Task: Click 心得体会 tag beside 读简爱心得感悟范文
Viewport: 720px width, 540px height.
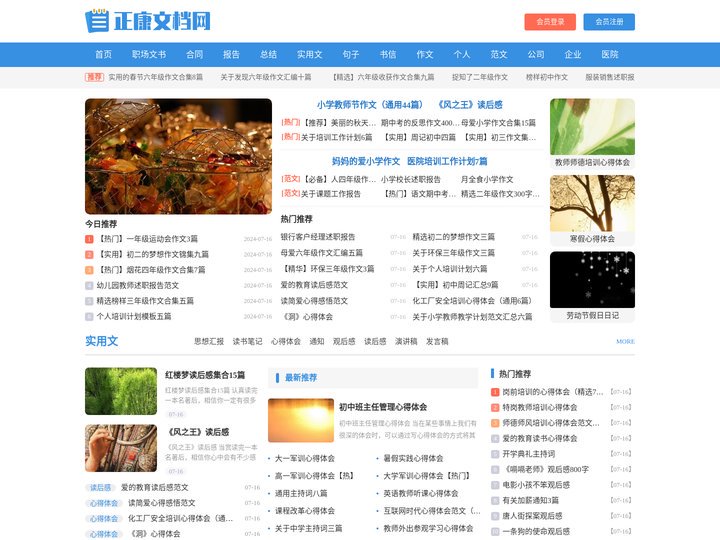Action: (x=104, y=503)
